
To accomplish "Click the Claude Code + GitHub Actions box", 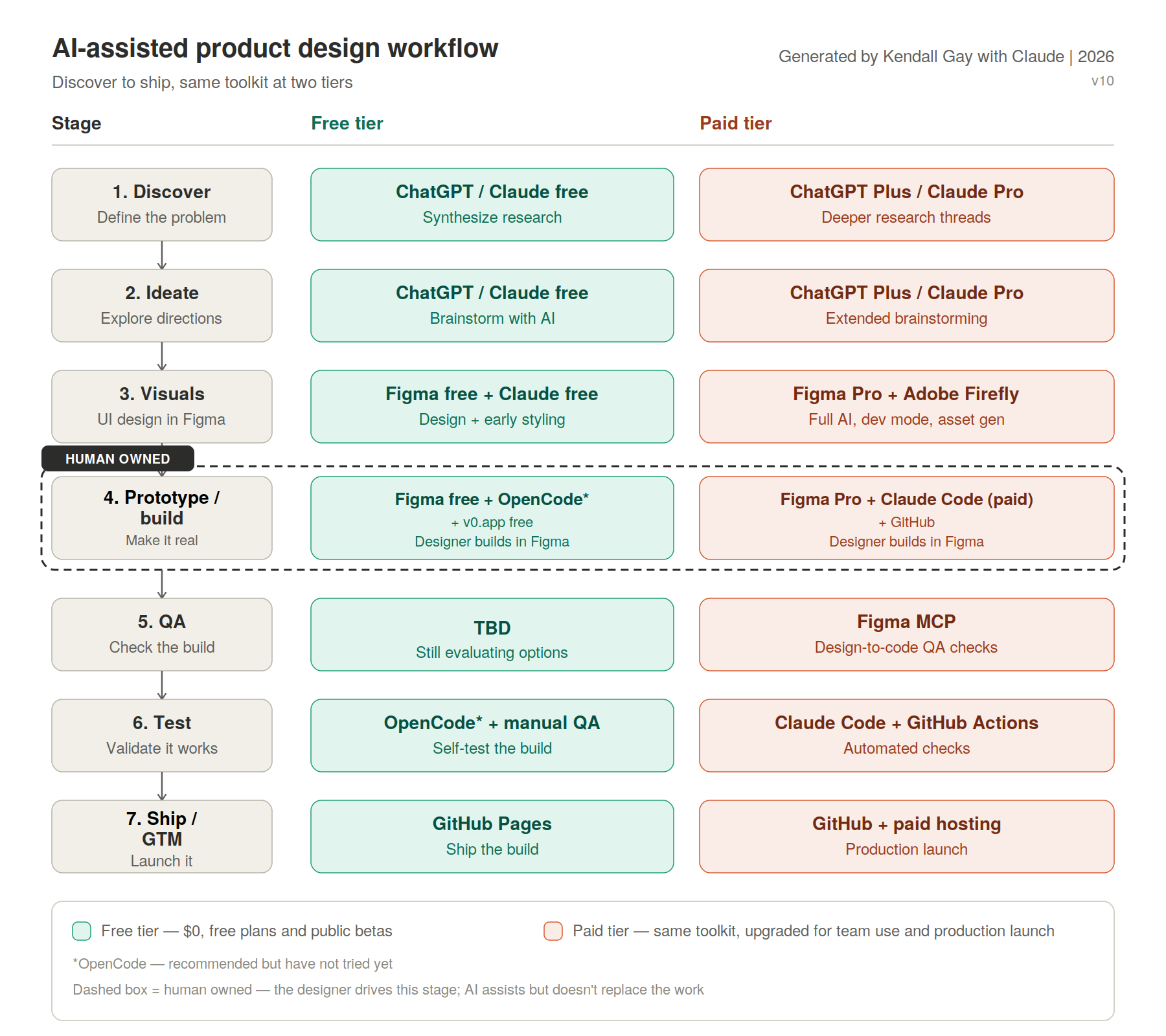I will coord(907,736).
